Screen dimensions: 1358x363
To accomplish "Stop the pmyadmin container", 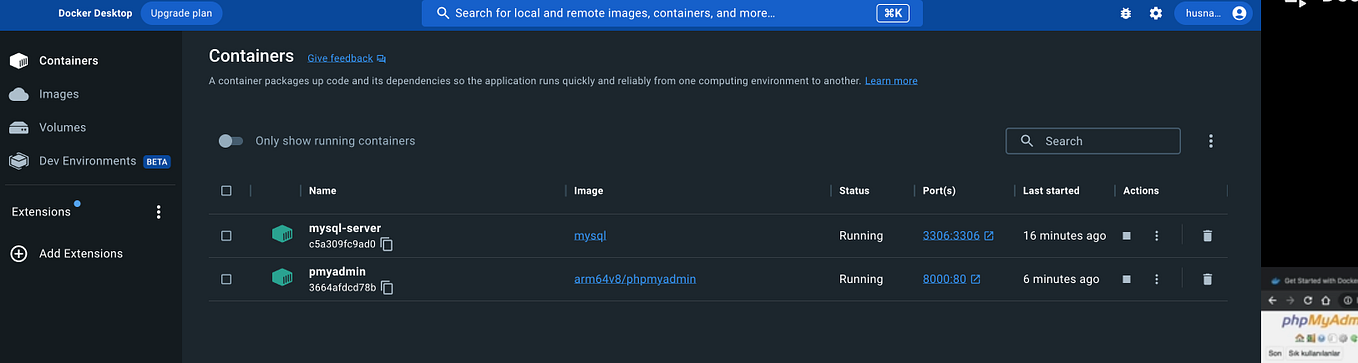I will [x=1126, y=279].
